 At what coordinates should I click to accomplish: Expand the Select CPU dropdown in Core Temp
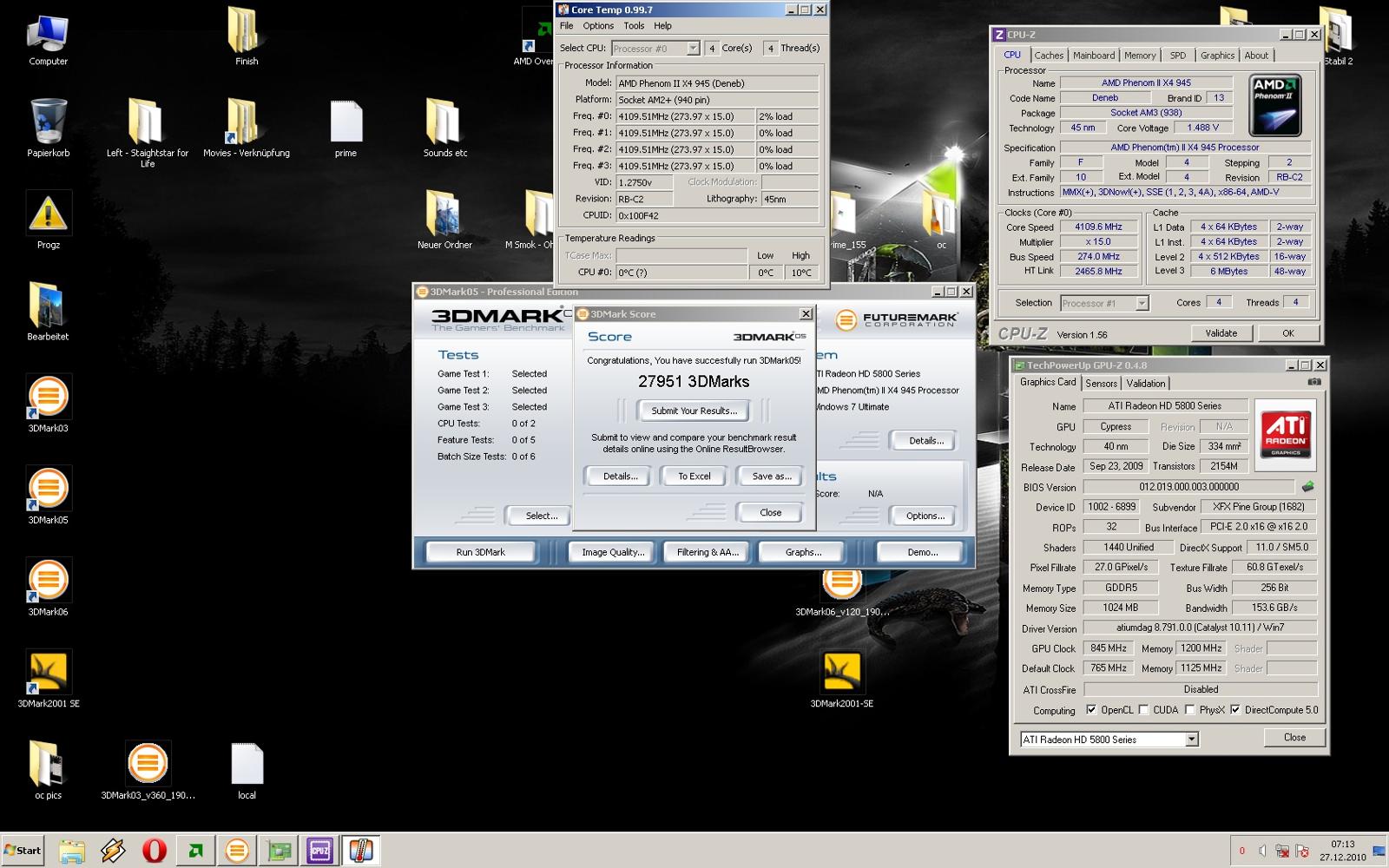click(x=693, y=49)
